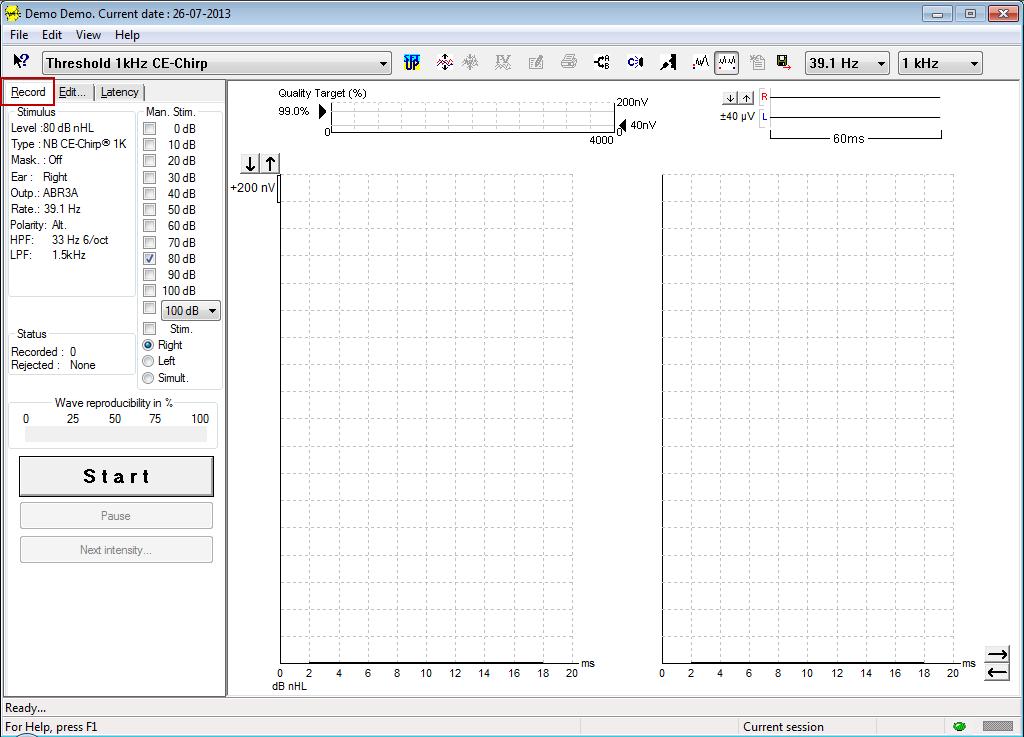This screenshot has height=737, width=1024.
Task: Click the contralateral curve icon
Action: pyautogui.click(x=635, y=63)
